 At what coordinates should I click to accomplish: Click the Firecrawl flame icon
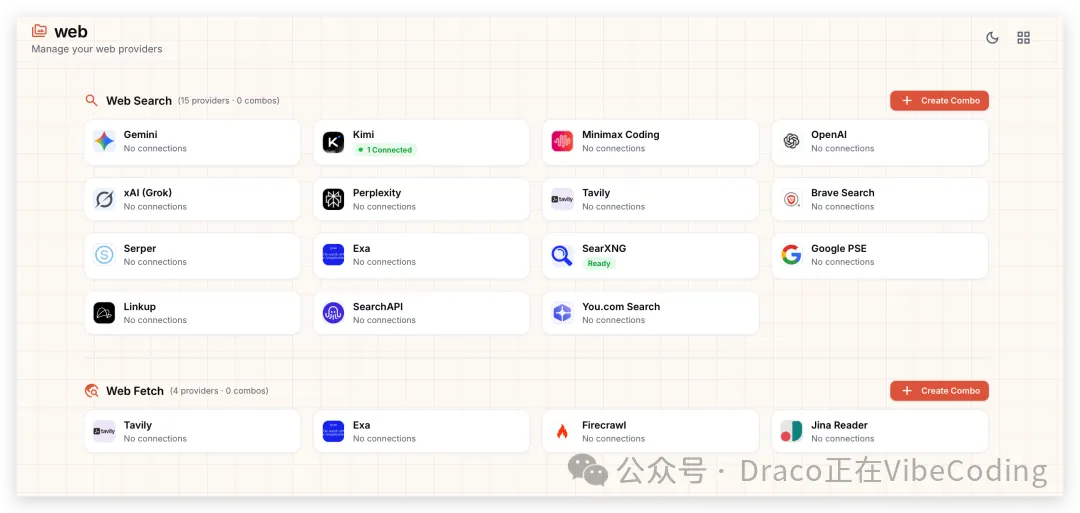pos(562,432)
